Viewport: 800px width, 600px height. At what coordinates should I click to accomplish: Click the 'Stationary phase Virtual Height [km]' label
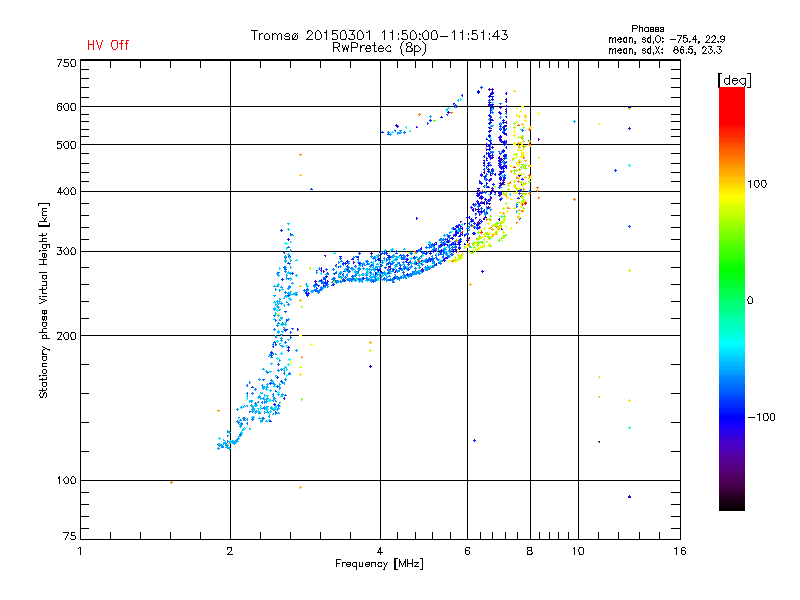tap(44, 300)
